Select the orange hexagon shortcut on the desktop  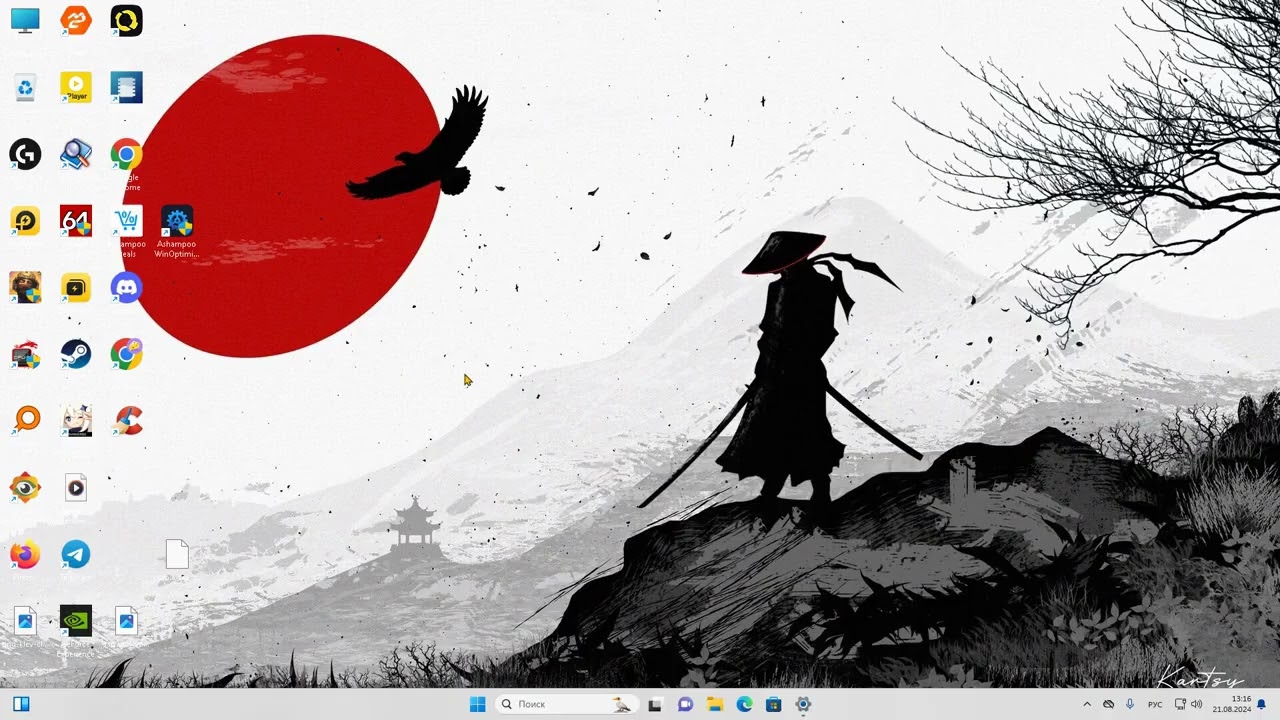pos(76,20)
